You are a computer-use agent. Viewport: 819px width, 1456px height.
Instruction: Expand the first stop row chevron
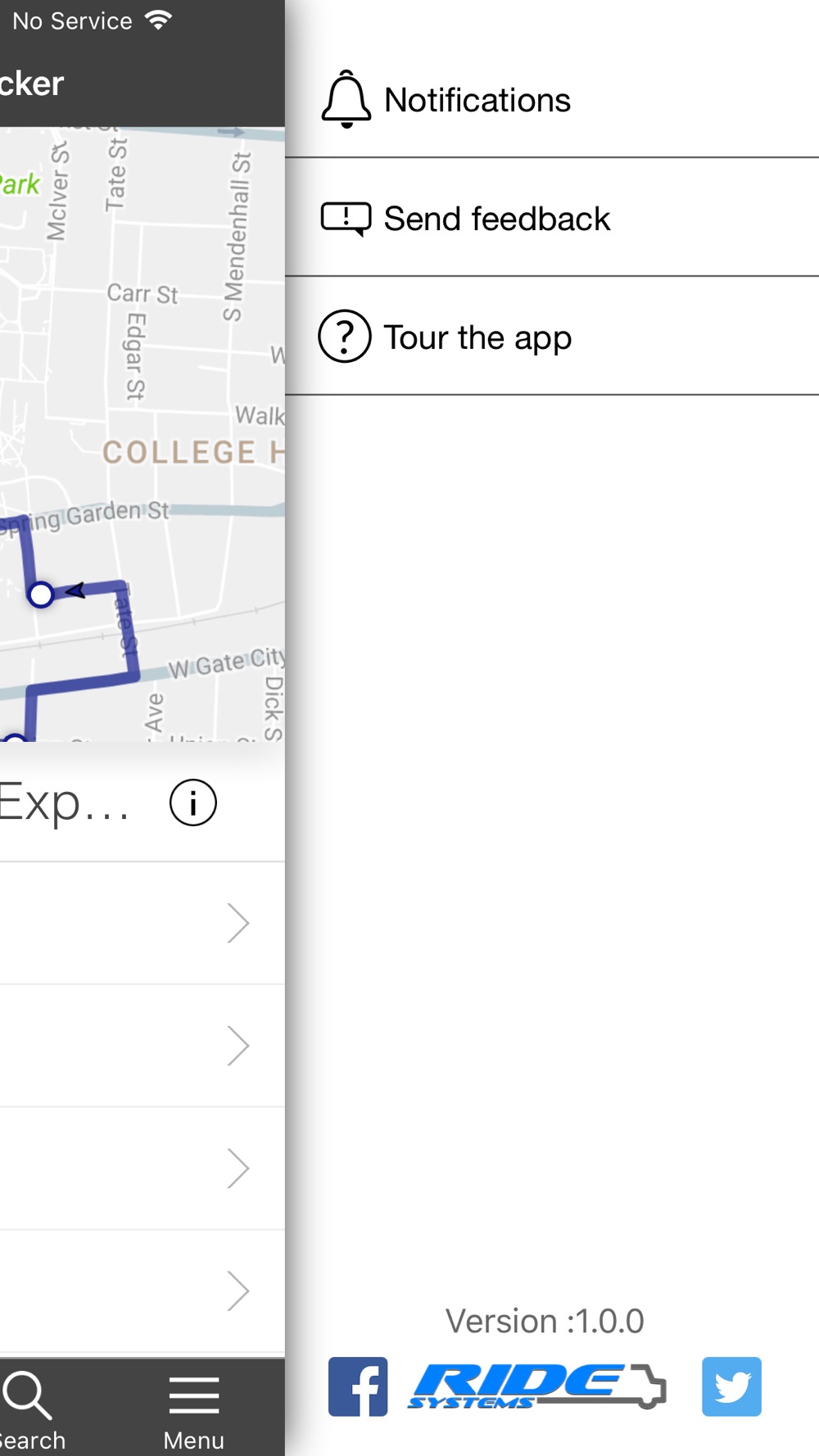pos(238,924)
